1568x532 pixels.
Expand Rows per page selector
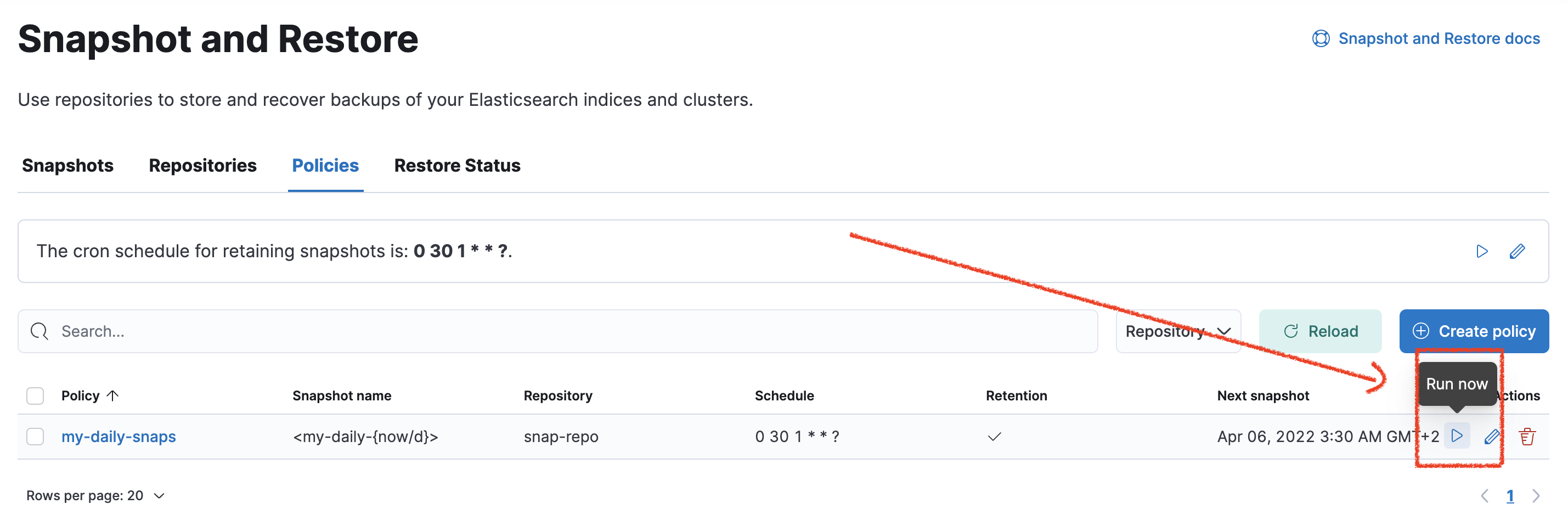[95, 495]
